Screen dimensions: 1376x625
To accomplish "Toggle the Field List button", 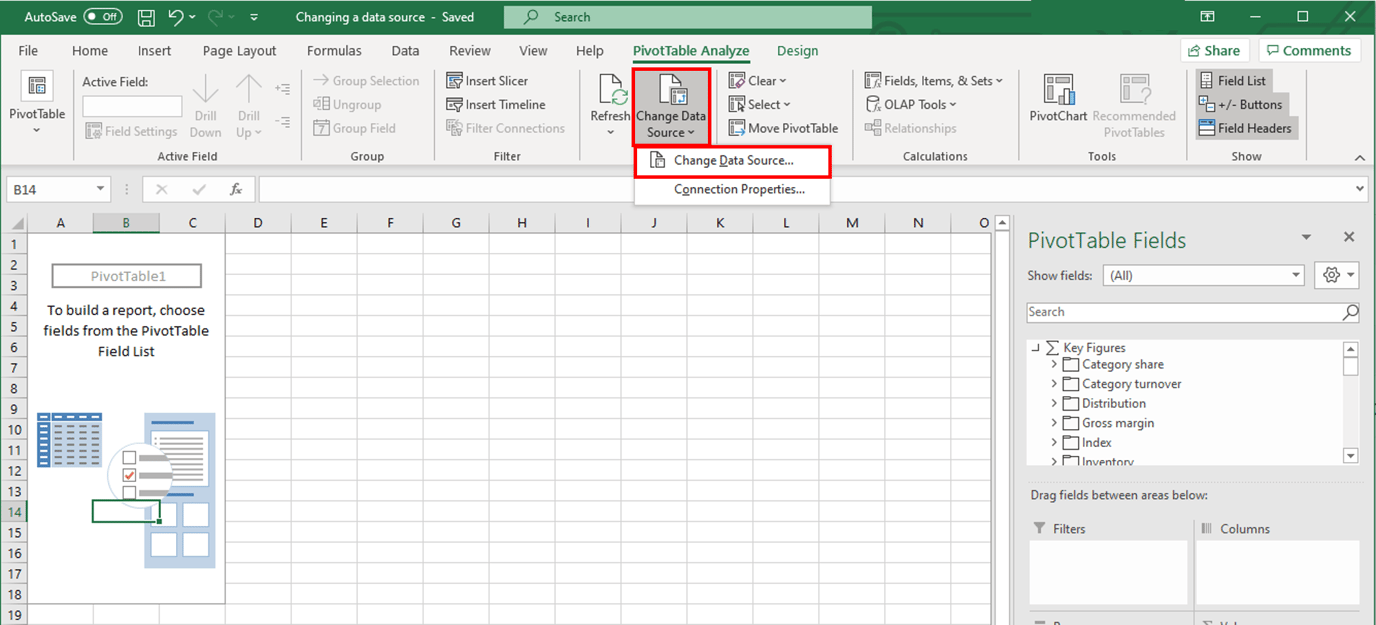I will [1233, 80].
